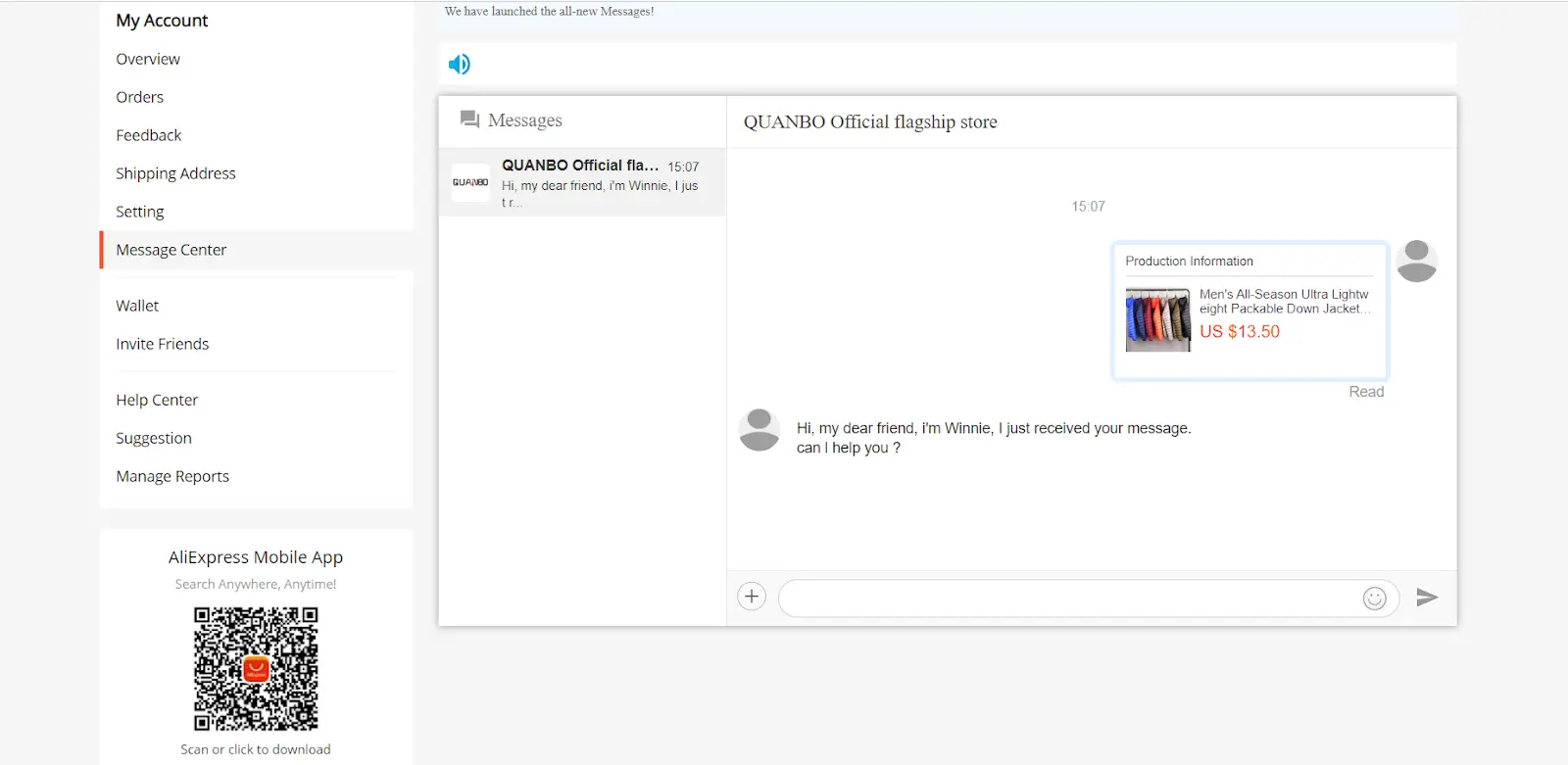Open the Setting page
1568x765 pixels.
click(140, 212)
